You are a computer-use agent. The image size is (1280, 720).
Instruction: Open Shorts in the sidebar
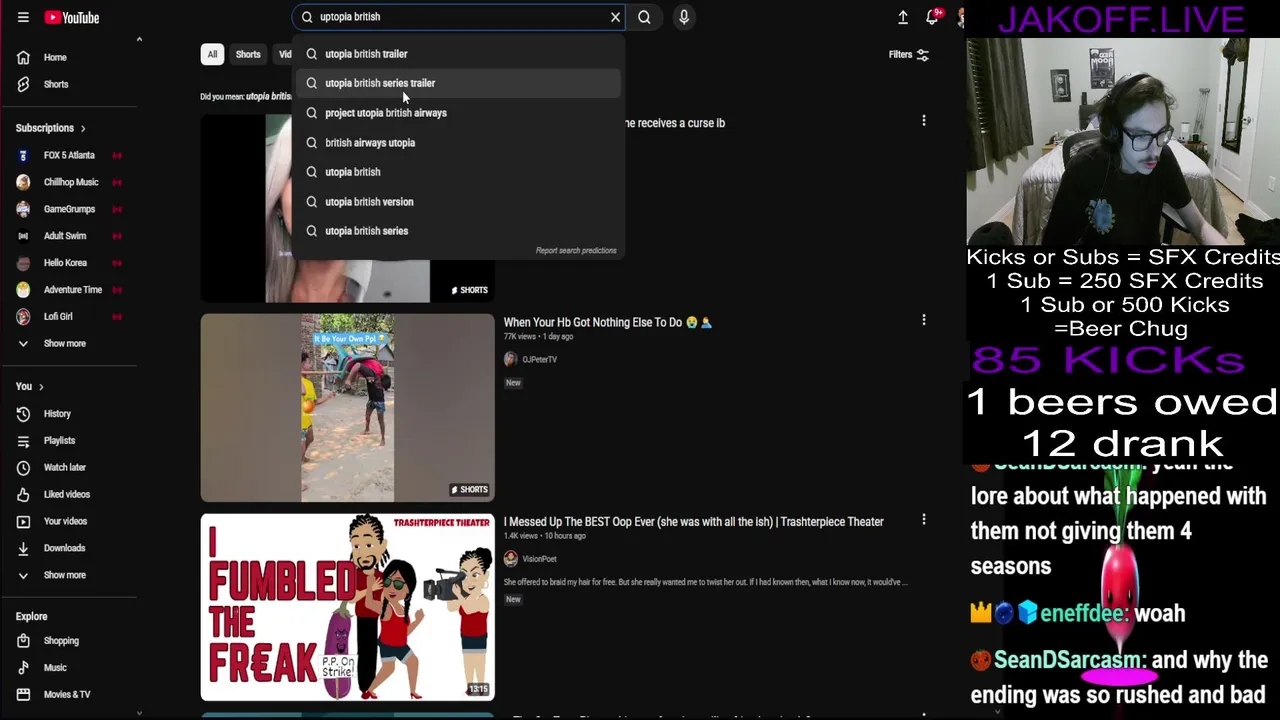coord(70,84)
